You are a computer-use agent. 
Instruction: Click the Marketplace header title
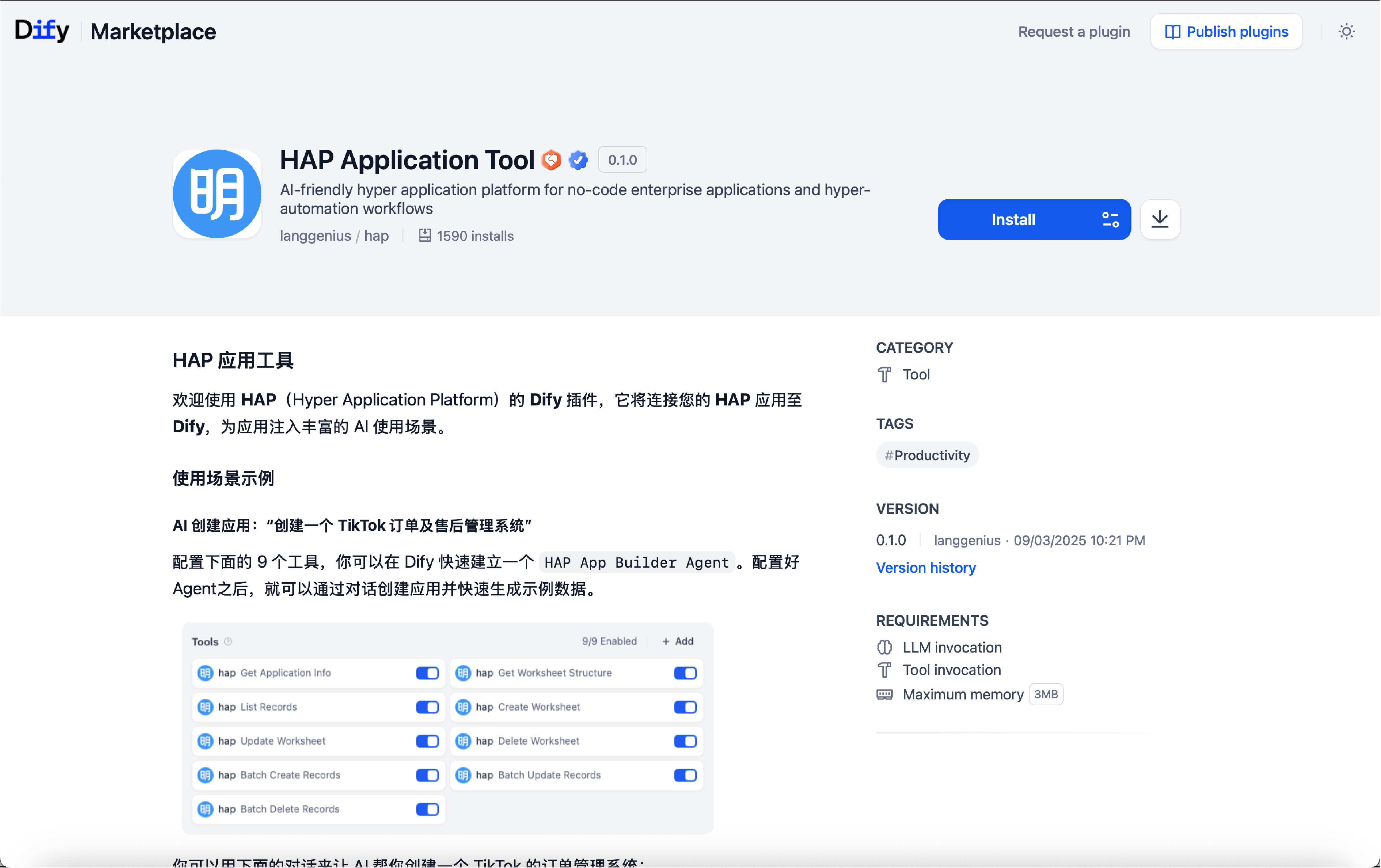tap(153, 32)
